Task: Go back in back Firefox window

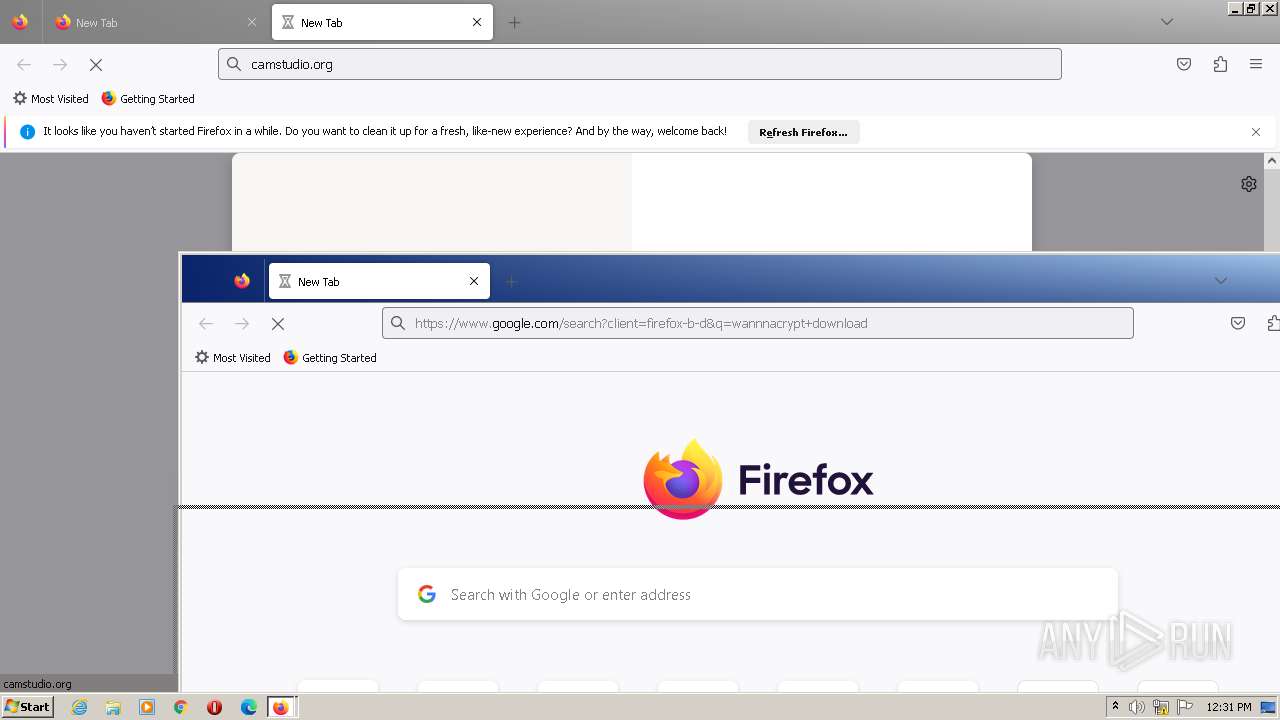Action: [24, 64]
